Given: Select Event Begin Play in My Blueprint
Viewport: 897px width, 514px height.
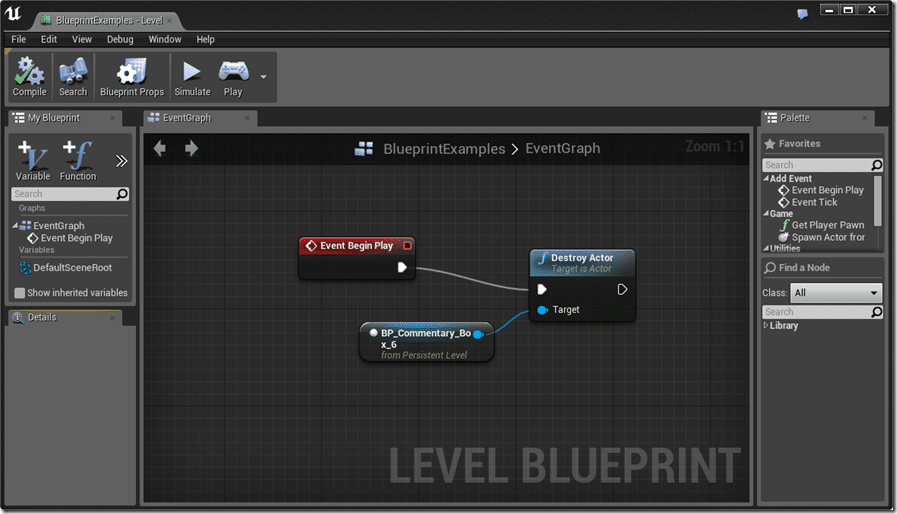Looking at the screenshot, I should [x=77, y=238].
